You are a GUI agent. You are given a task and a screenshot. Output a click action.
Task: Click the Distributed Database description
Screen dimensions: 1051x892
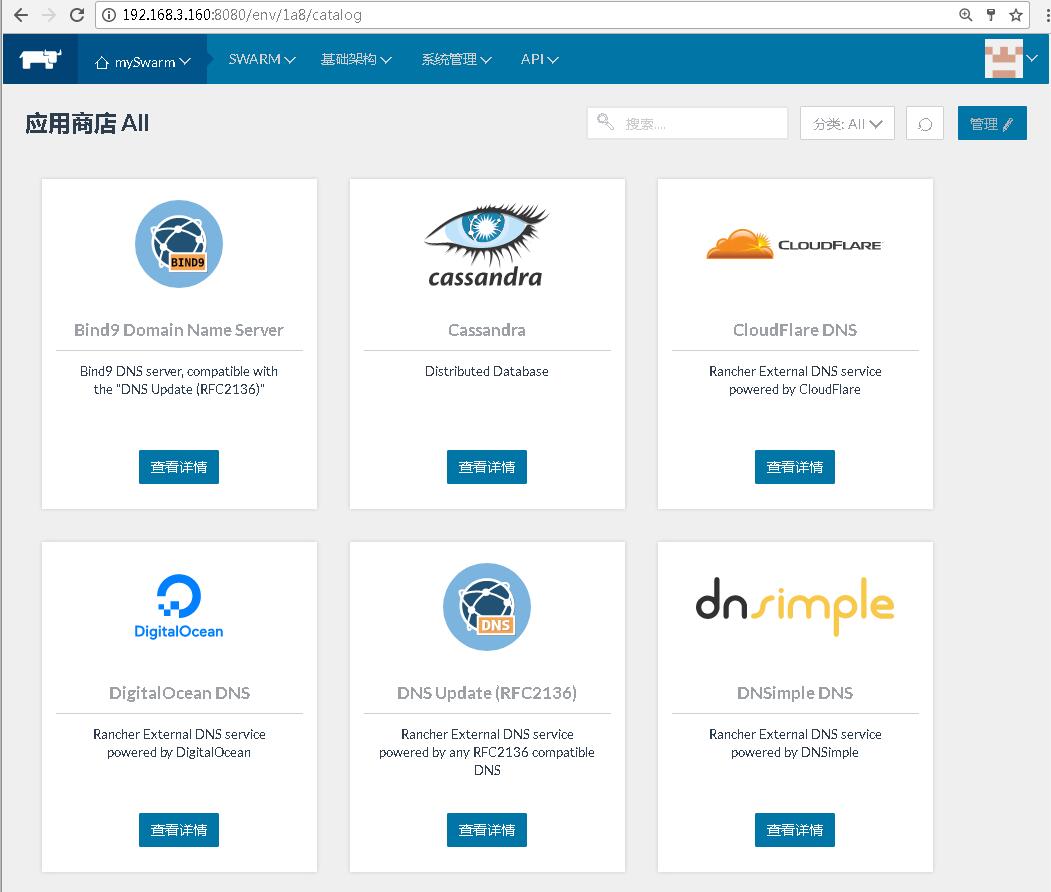(x=487, y=371)
